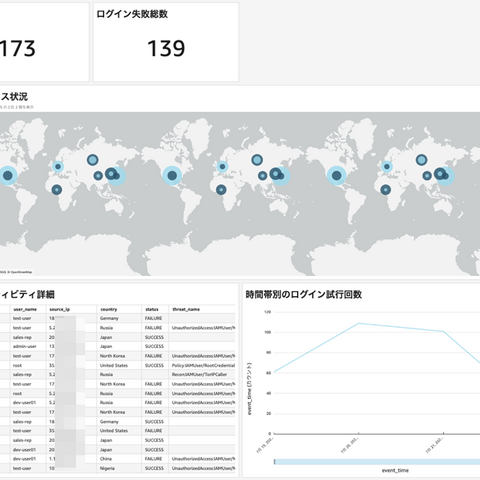
Task: Select the China country cell
Action: (x=106, y=459)
